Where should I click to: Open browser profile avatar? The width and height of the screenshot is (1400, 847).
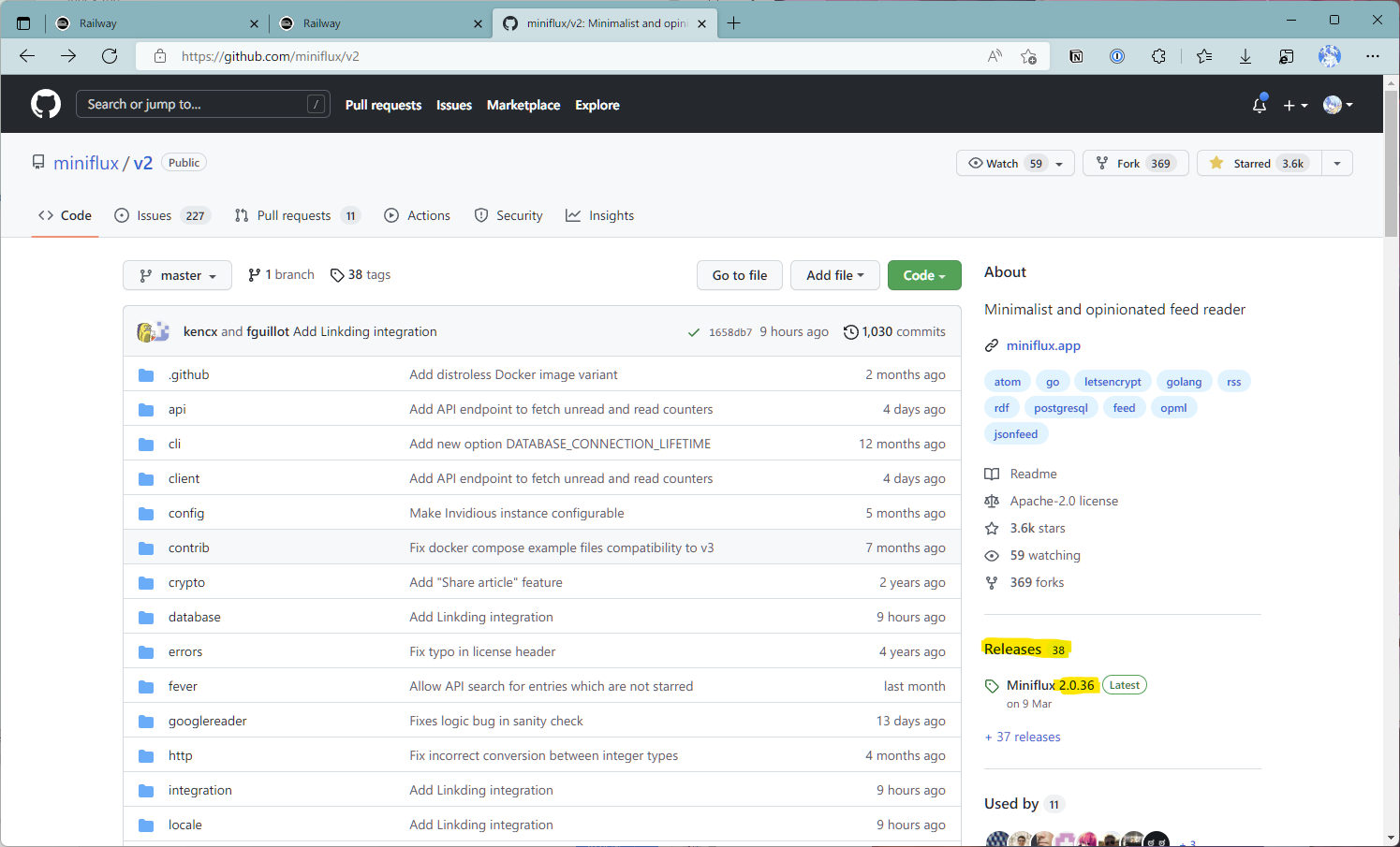1330,56
